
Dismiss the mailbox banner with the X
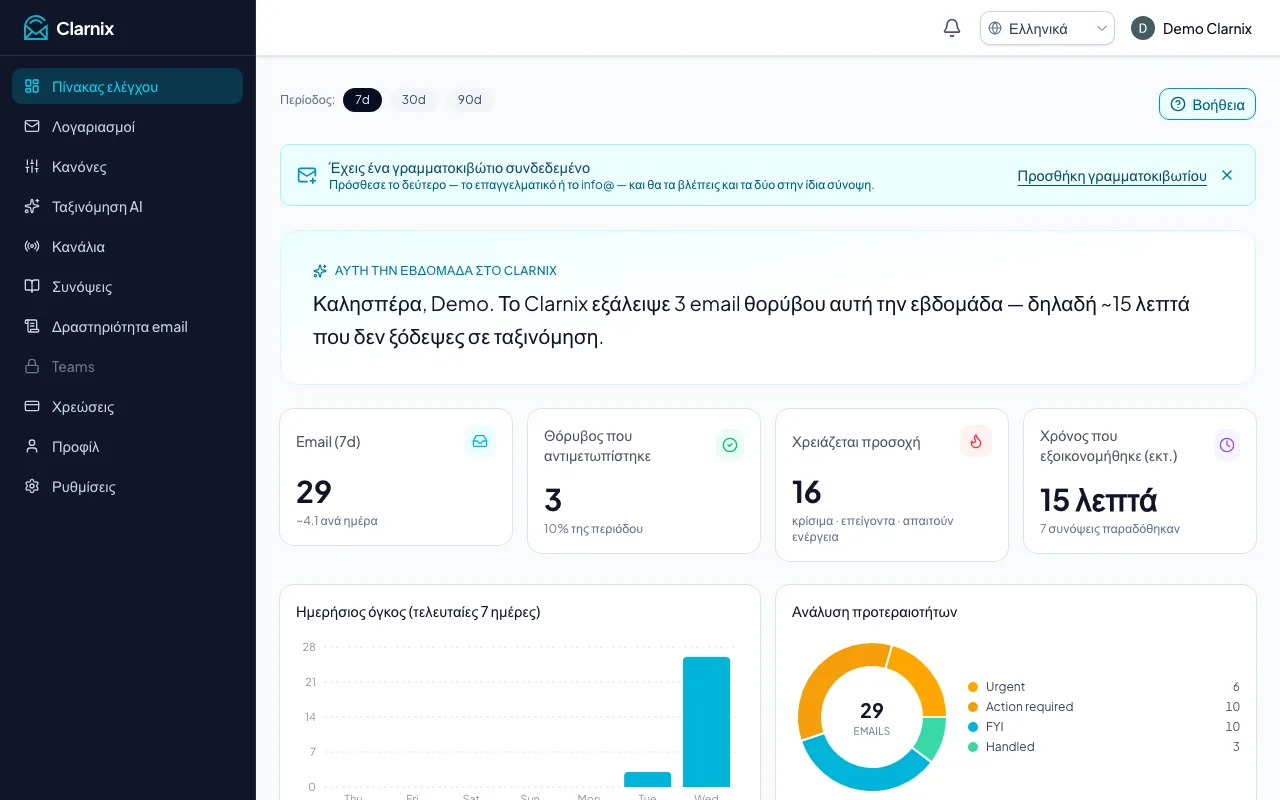[1227, 175]
